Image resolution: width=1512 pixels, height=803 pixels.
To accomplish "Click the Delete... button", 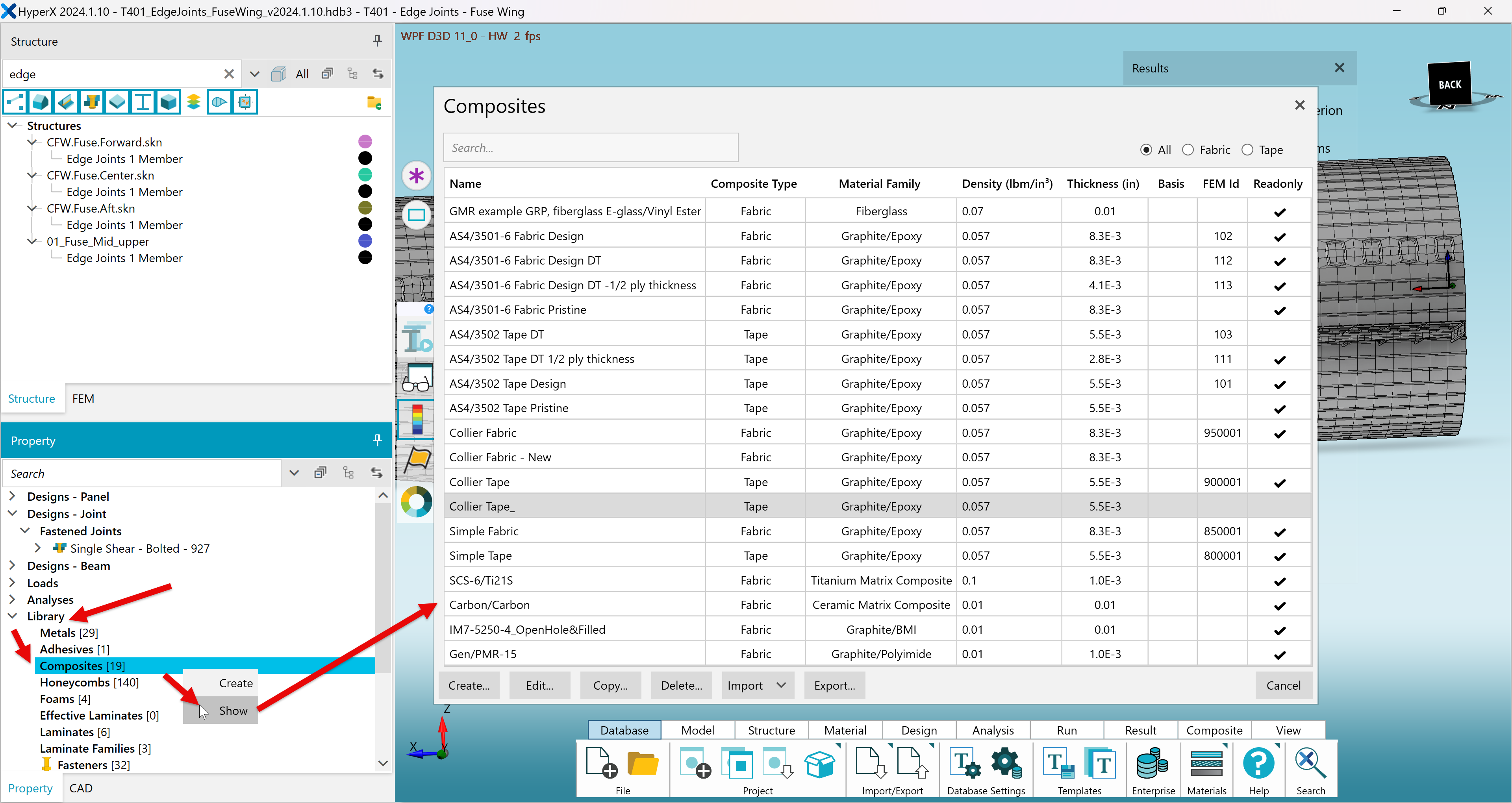I will (682, 686).
